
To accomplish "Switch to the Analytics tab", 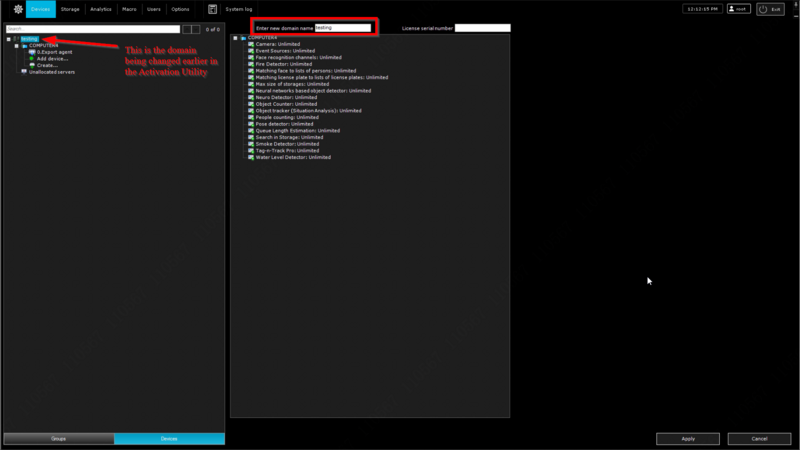I will 101,9.
